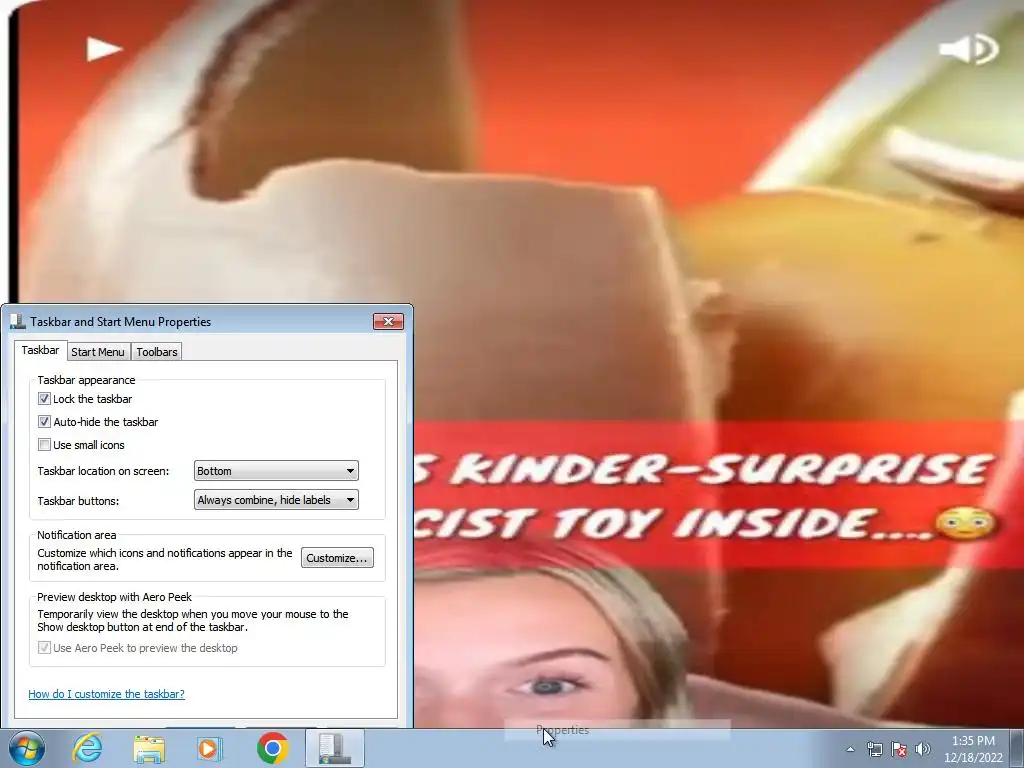Close the Taskbar and Start Menu Properties dialog
Viewport: 1024px width, 768px height.
tap(389, 321)
